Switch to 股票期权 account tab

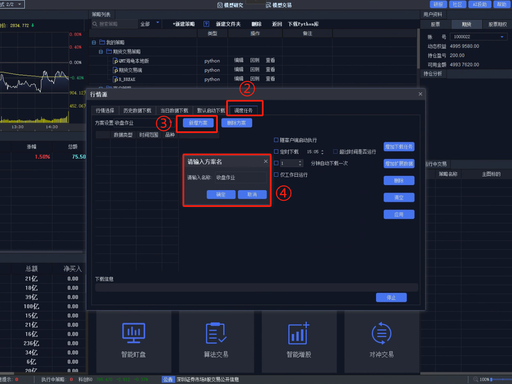coord(497,24)
